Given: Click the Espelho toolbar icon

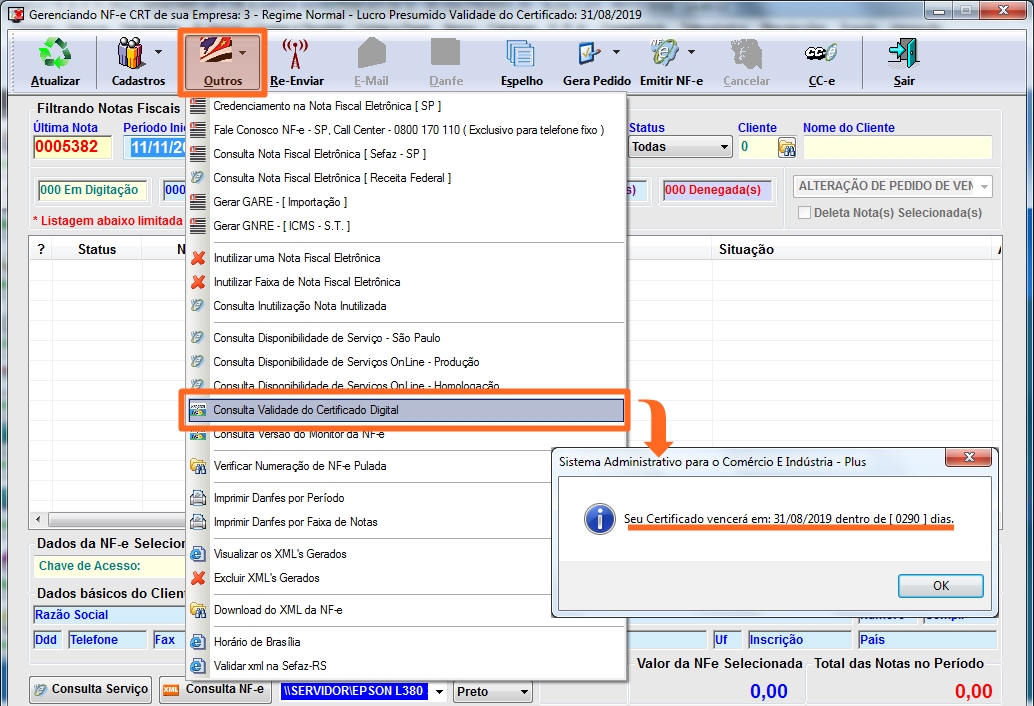Looking at the screenshot, I should [x=521, y=54].
